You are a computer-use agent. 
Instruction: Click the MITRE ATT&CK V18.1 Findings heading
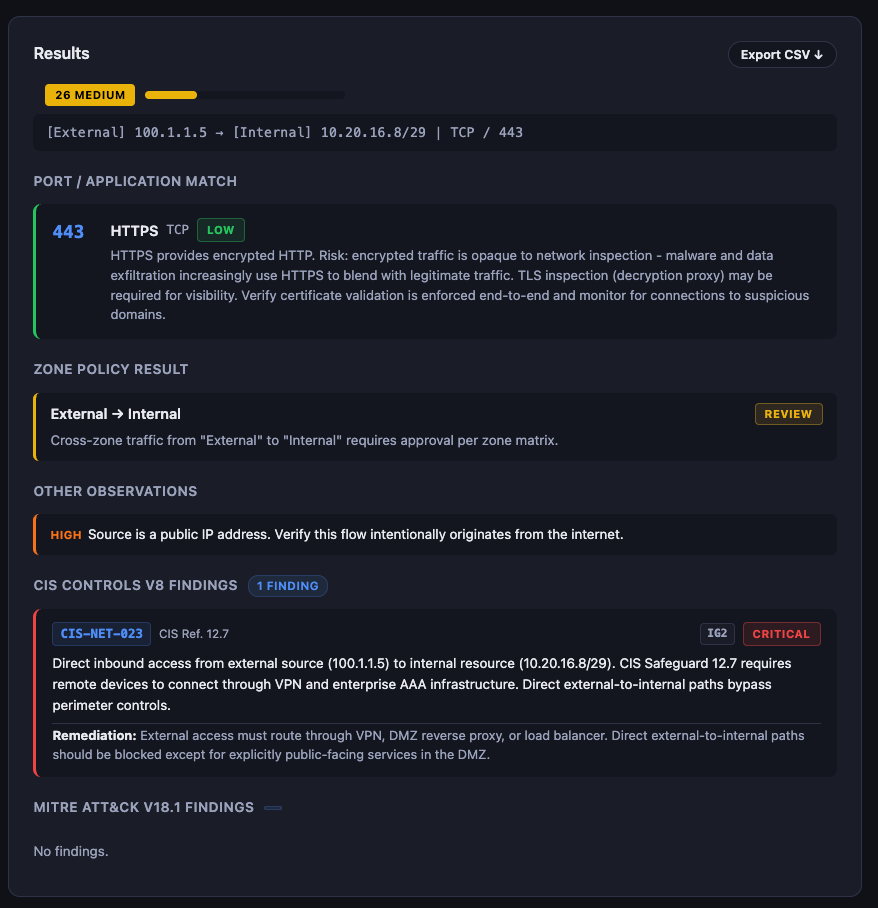coord(144,807)
